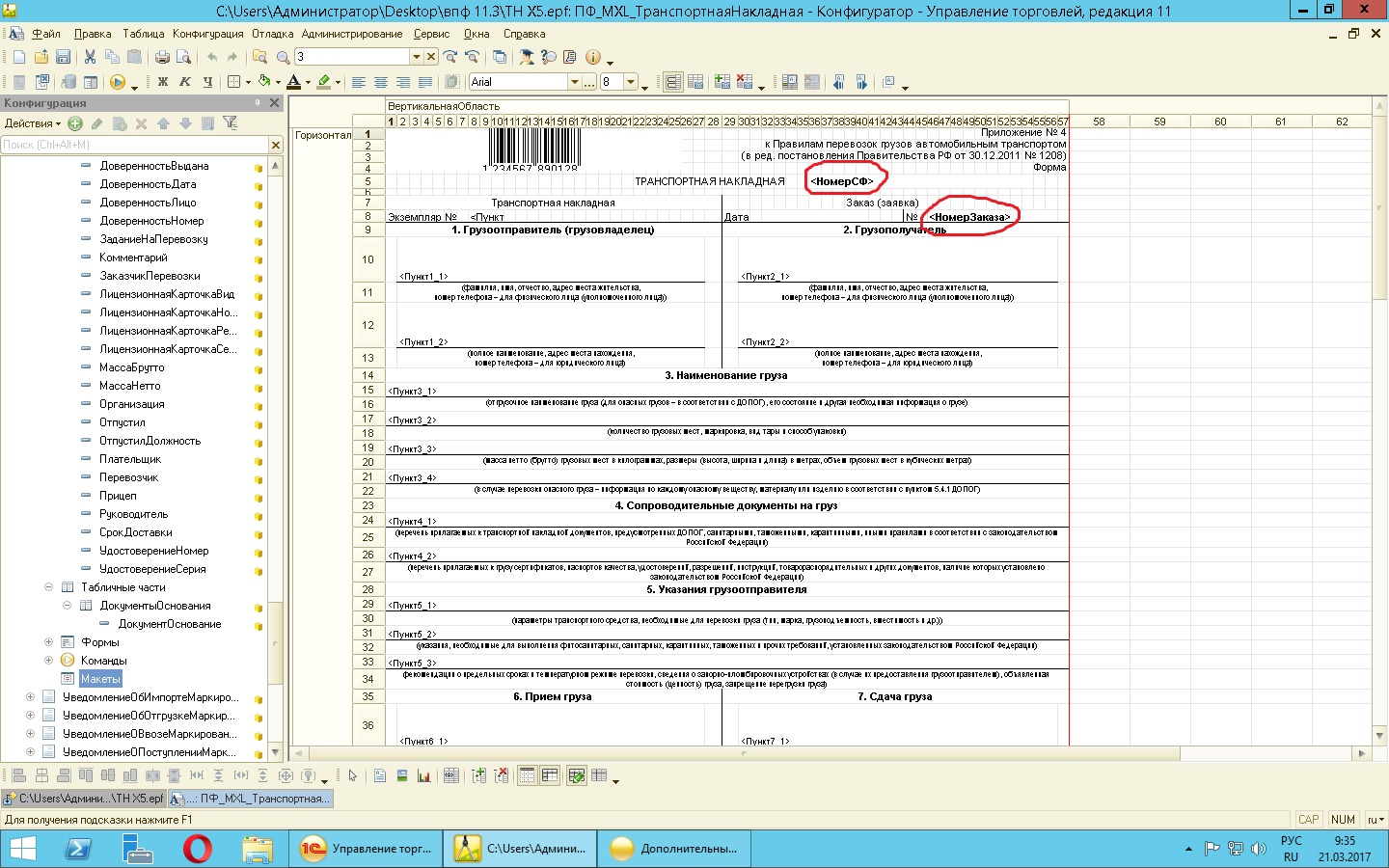Click the configuration search field

(133, 145)
